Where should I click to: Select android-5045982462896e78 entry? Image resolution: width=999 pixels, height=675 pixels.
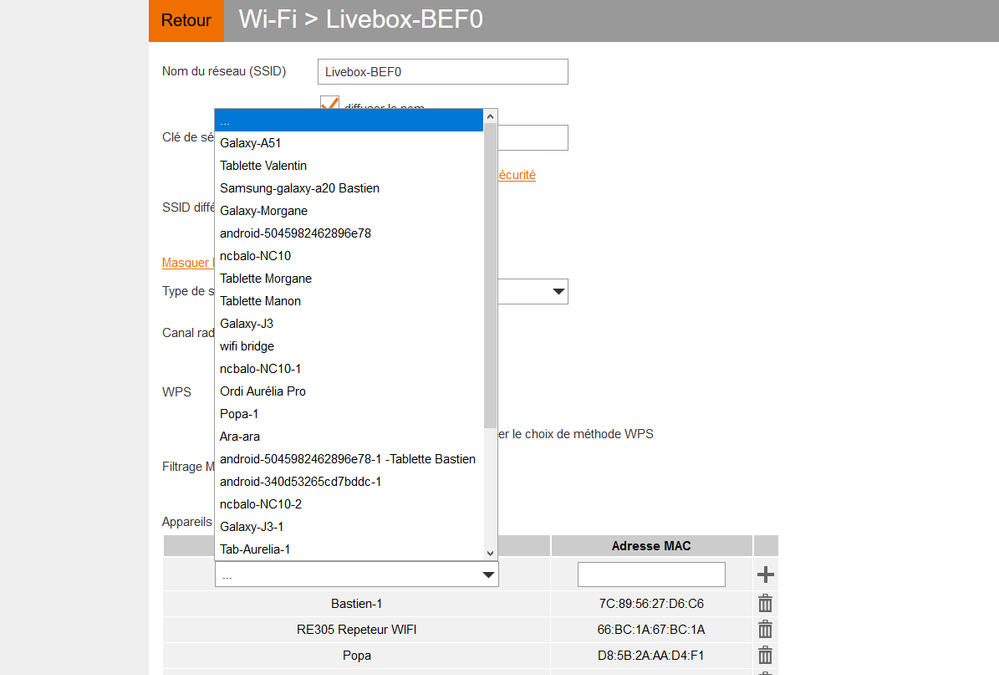[349, 233]
